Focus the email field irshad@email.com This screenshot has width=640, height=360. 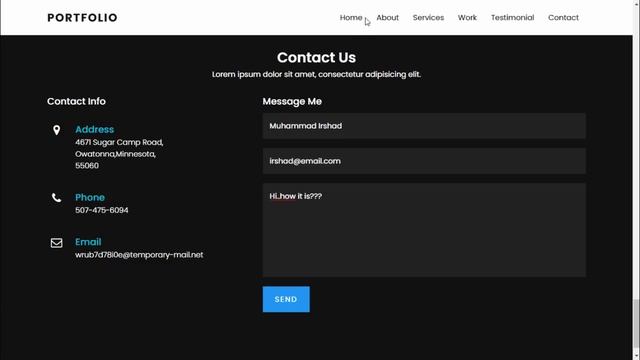[424, 161]
